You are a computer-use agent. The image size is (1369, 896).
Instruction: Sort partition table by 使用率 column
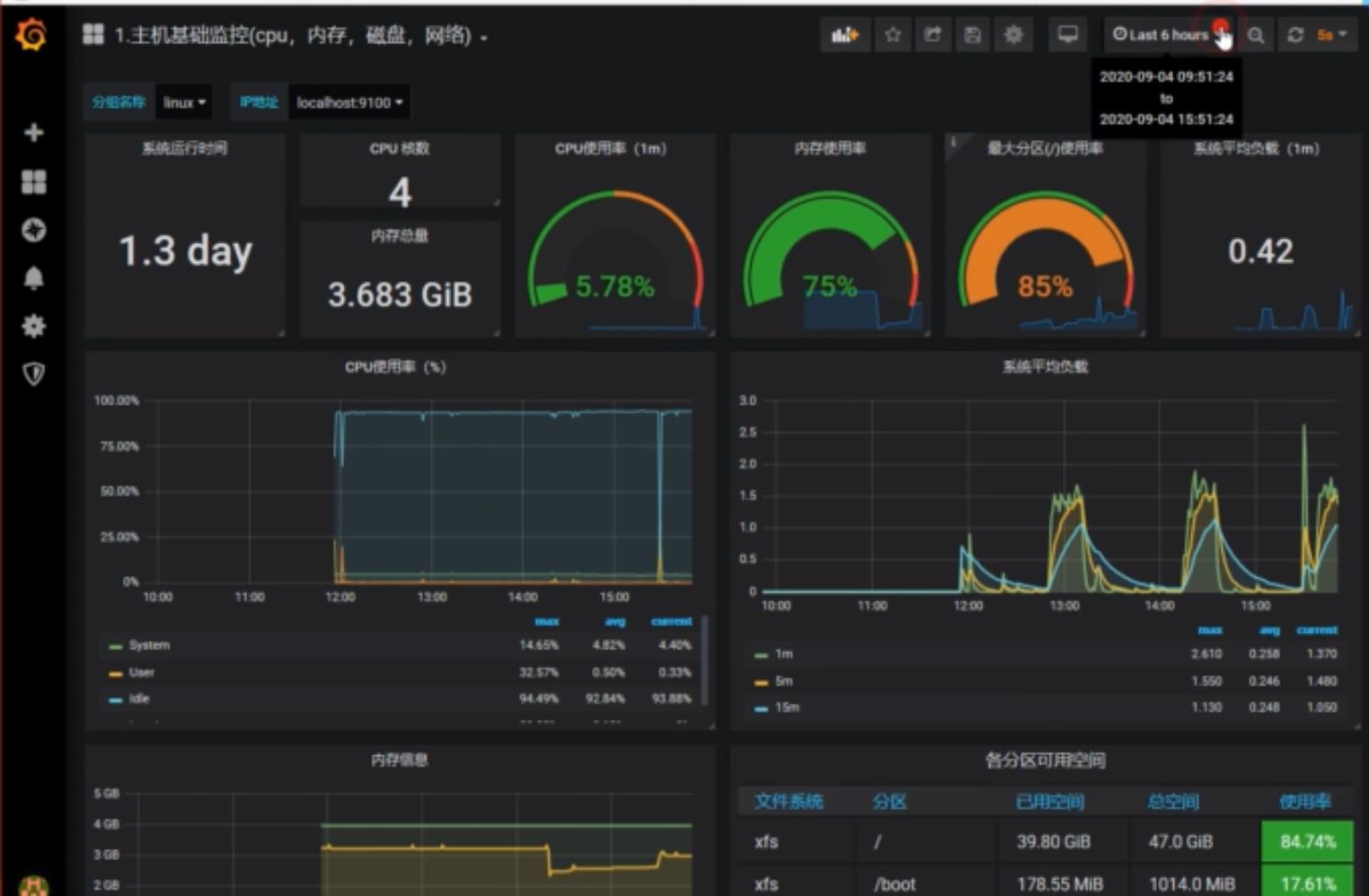click(x=1304, y=801)
